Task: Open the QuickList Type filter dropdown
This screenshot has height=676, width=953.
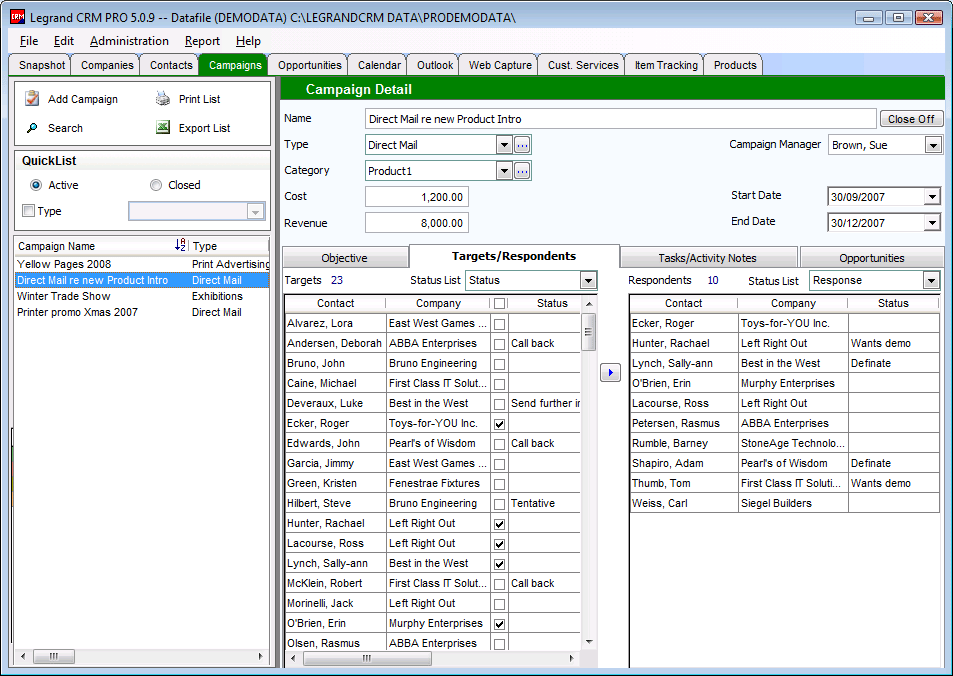Action: (255, 211)
